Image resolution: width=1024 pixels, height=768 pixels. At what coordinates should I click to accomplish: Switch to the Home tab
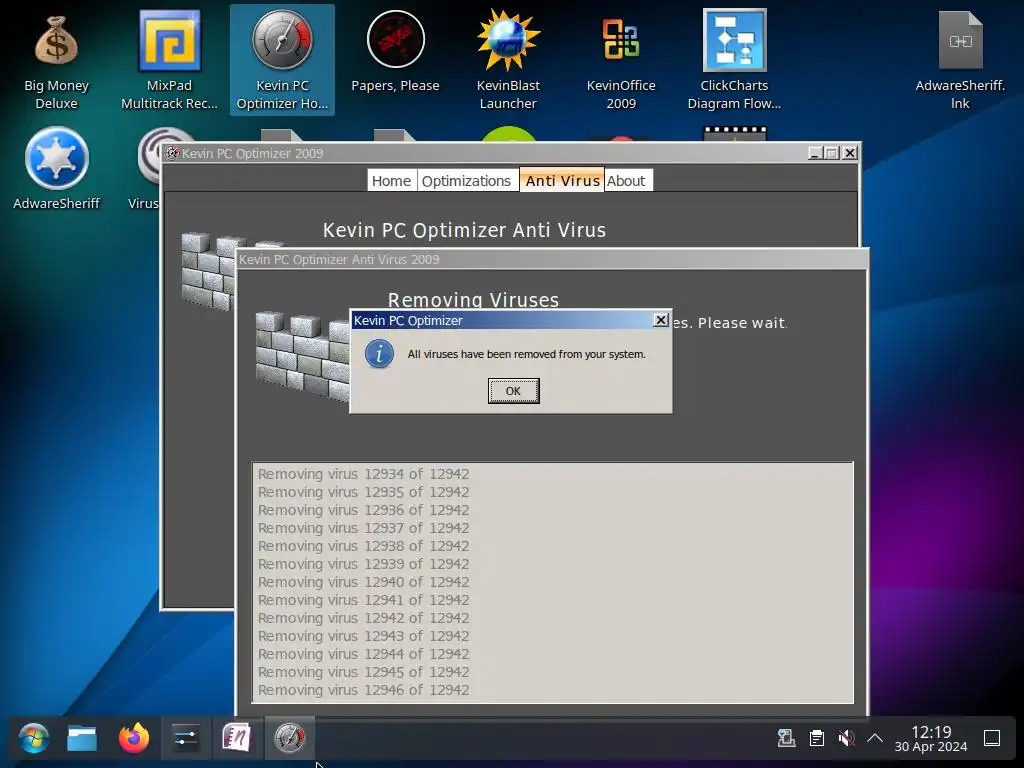point(391,181)
